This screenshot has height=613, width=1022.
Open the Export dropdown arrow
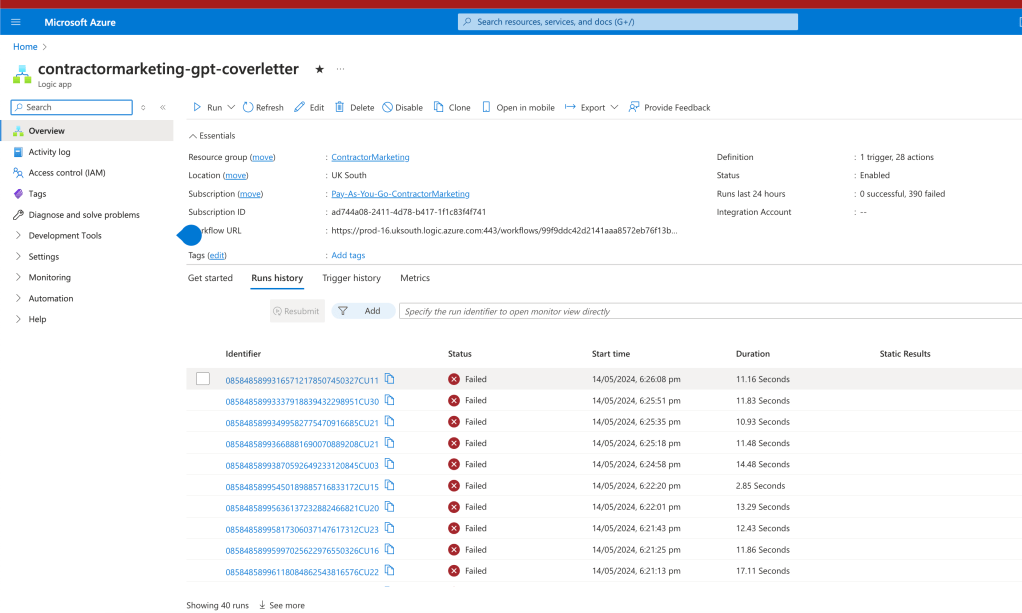pos(614,108)
